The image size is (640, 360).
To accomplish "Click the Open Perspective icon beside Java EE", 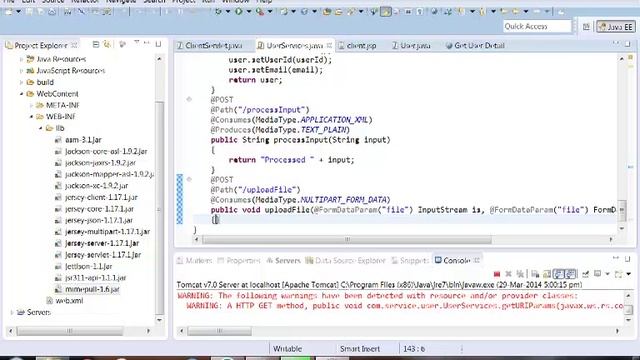I will pyautogui.click(x=586, y=27).
